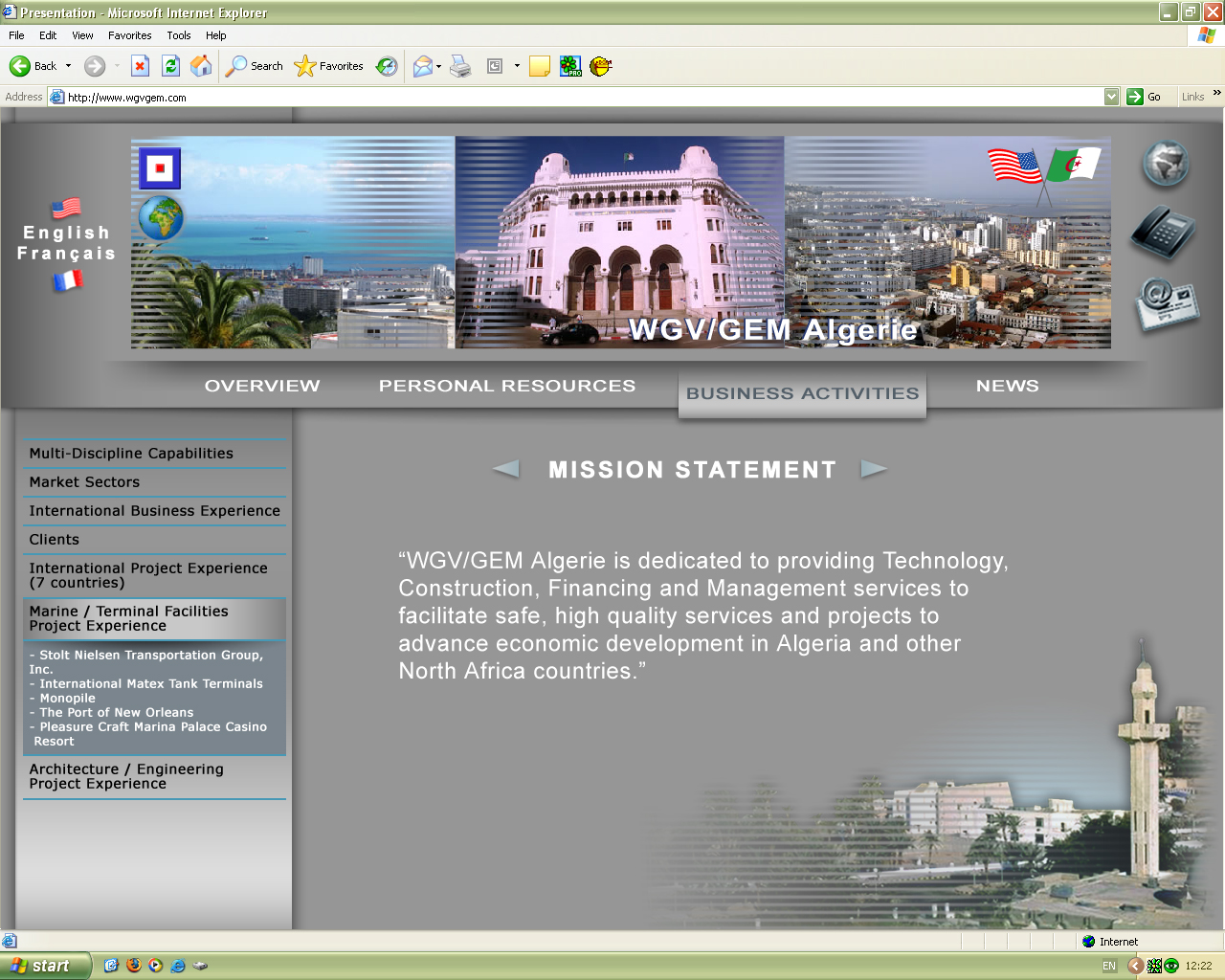Switch to the News tab
This screenshot has height=980, width=1225.
1008,386
